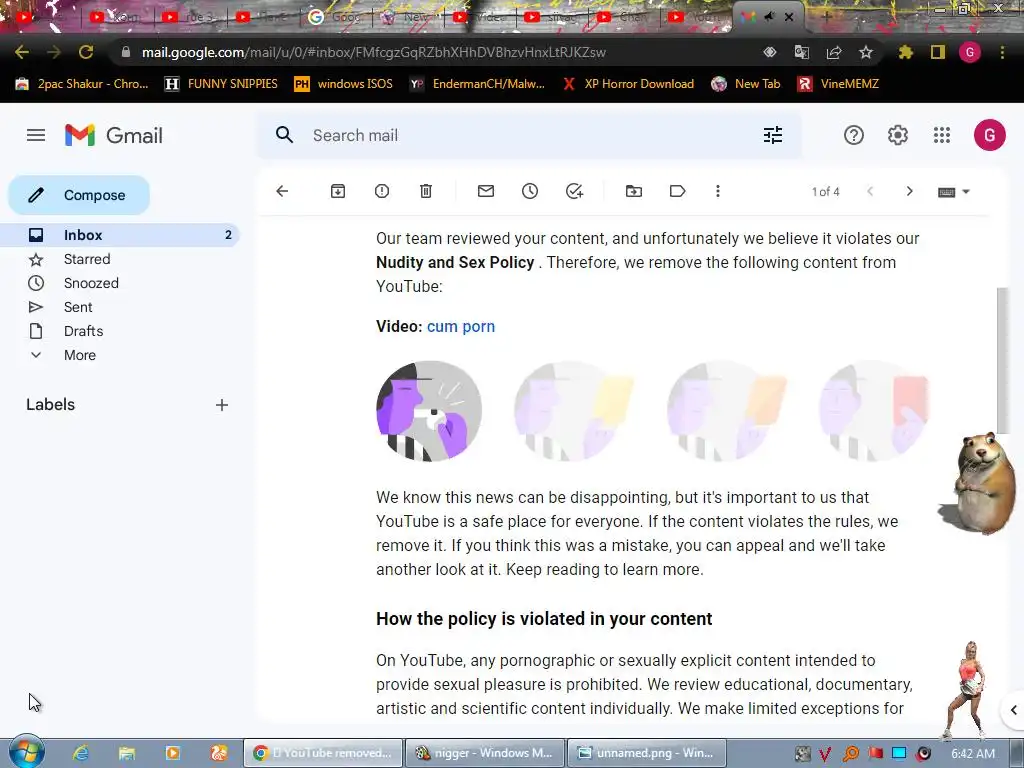Open the More three-dot menu in email toolbar

click(718, 191)
